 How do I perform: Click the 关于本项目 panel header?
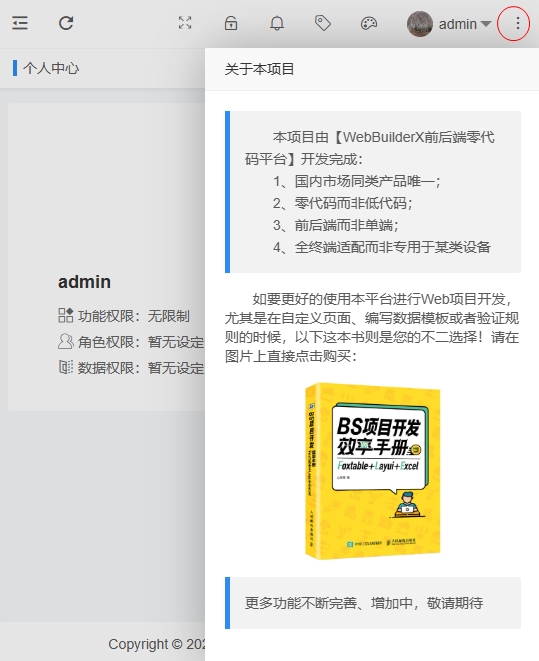coord(259,69)
